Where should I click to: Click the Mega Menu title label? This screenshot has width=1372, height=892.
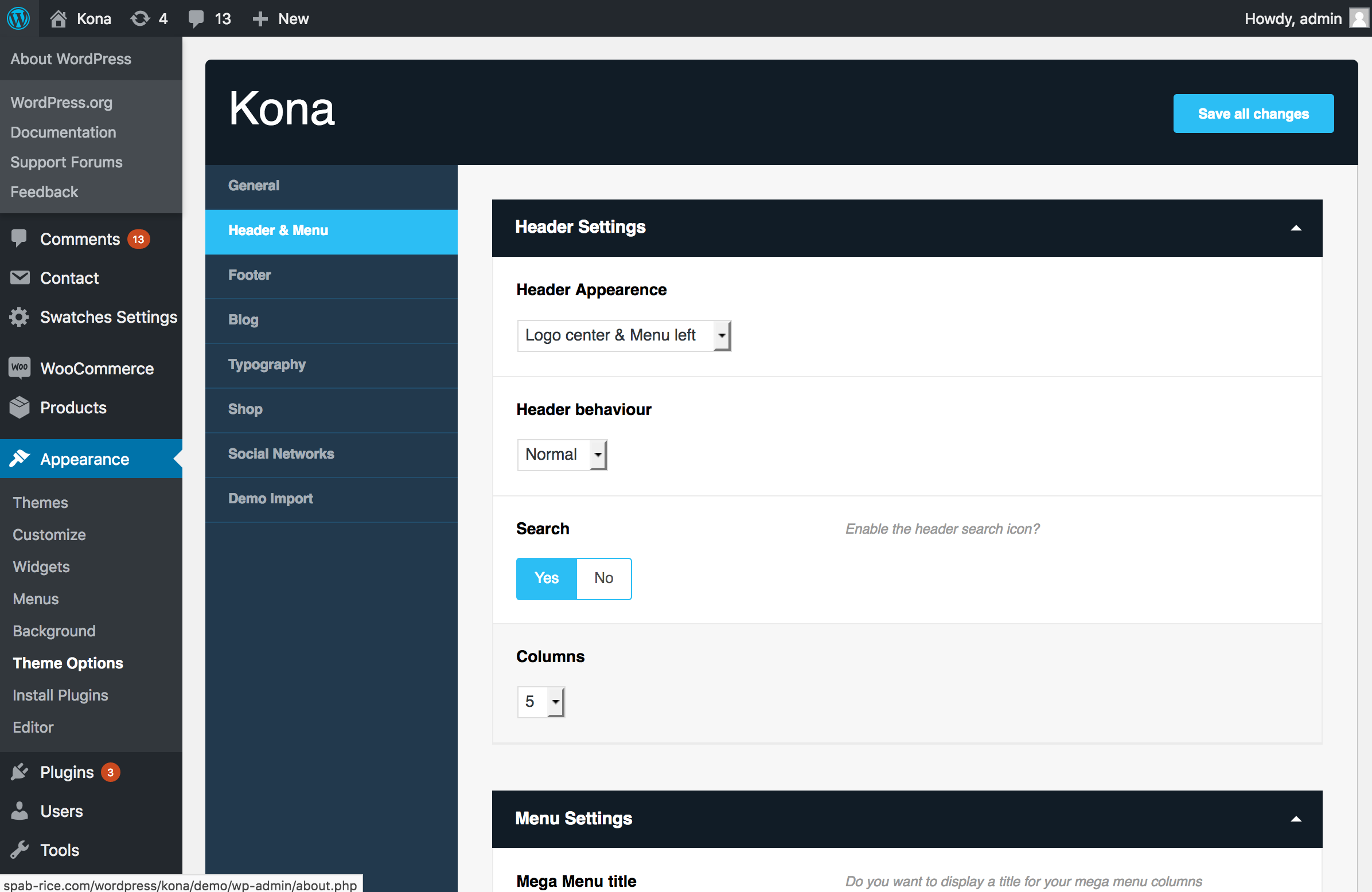(576, 881)
